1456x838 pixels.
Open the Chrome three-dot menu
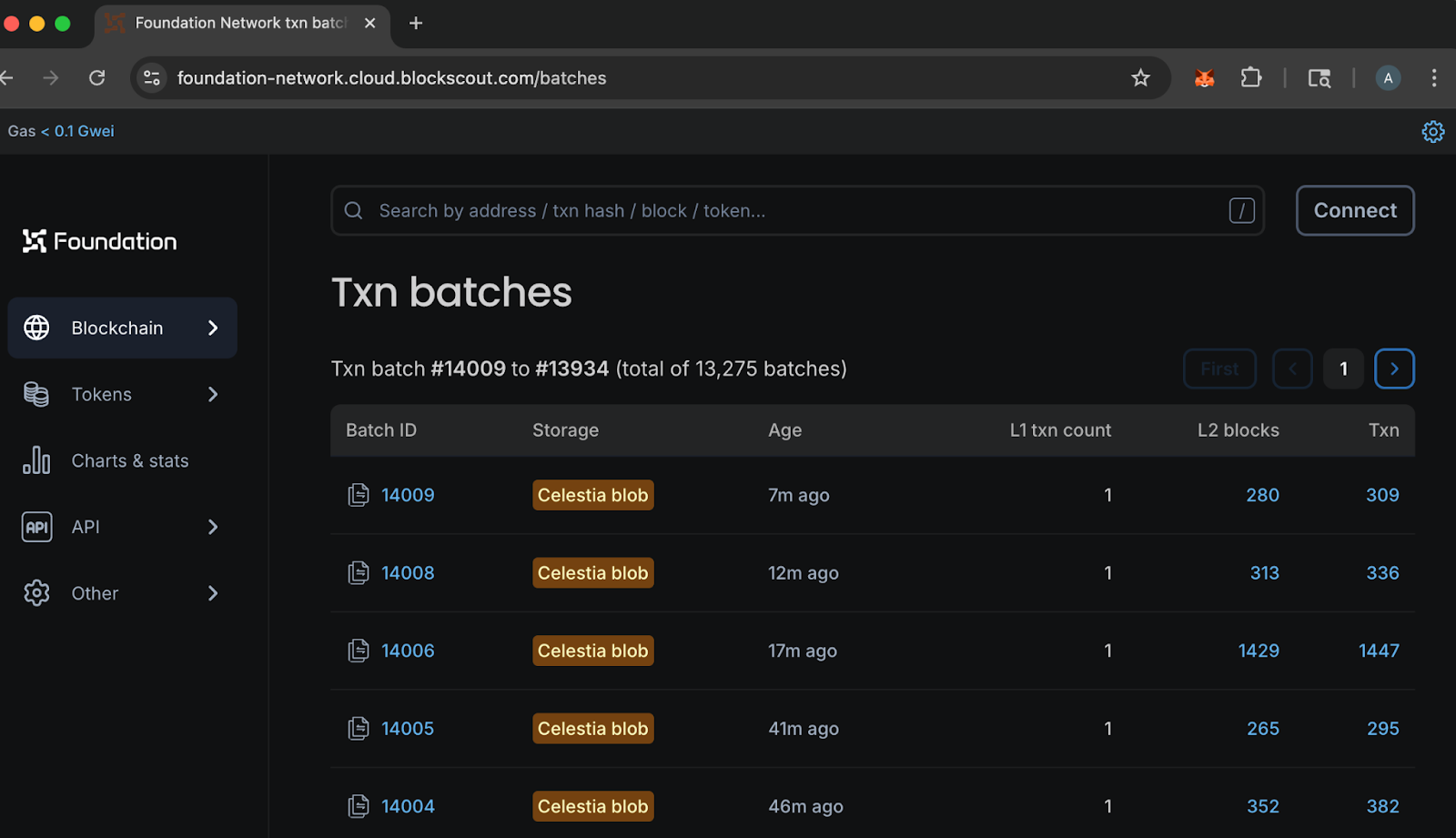(1434, 77)
